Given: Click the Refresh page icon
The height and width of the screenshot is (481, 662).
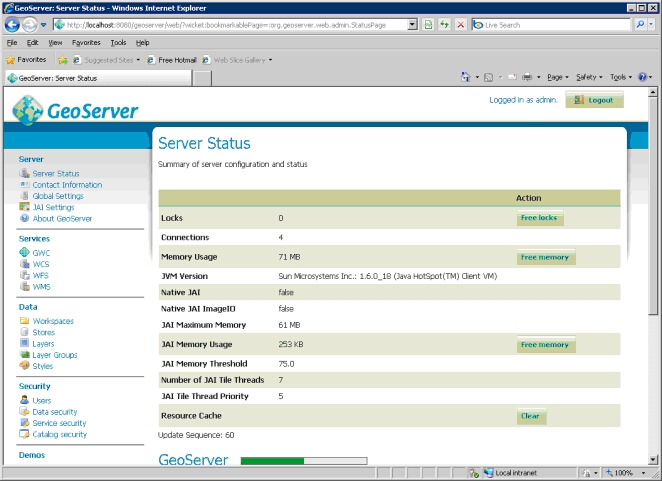Looking at the screenshot, I should (x=444, y=25).
